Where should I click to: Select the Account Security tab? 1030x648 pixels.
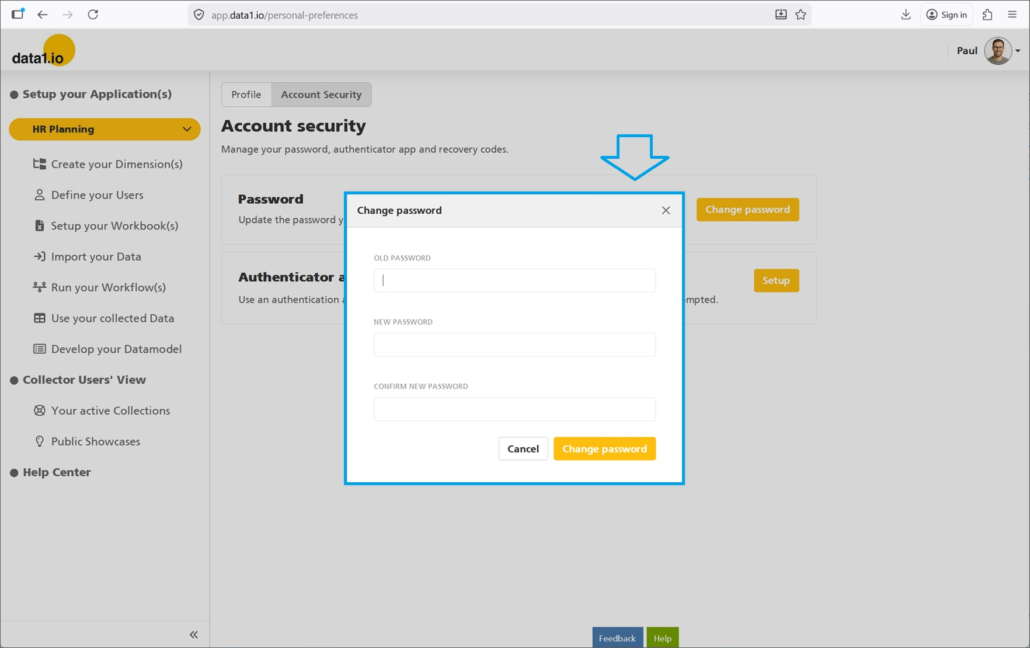pos(321,95)
